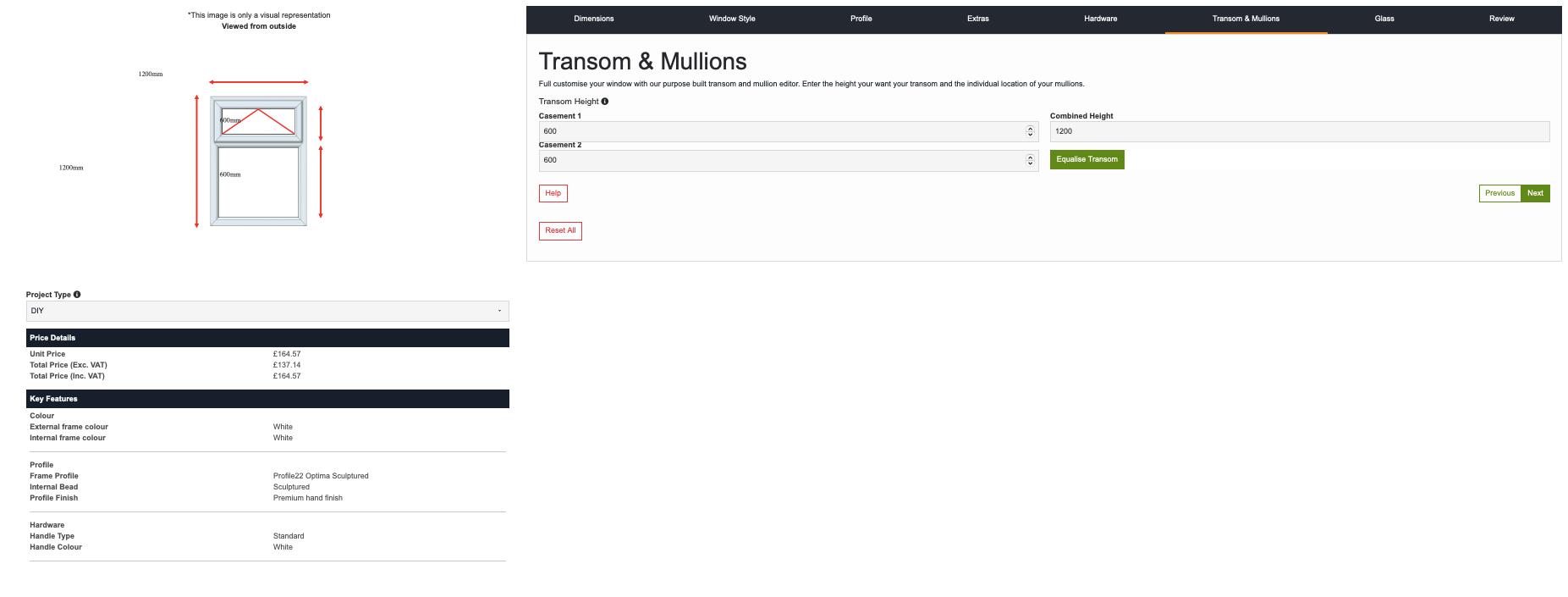
Task: Go back with the Previous button
Action: click(x=1499, y=194)
